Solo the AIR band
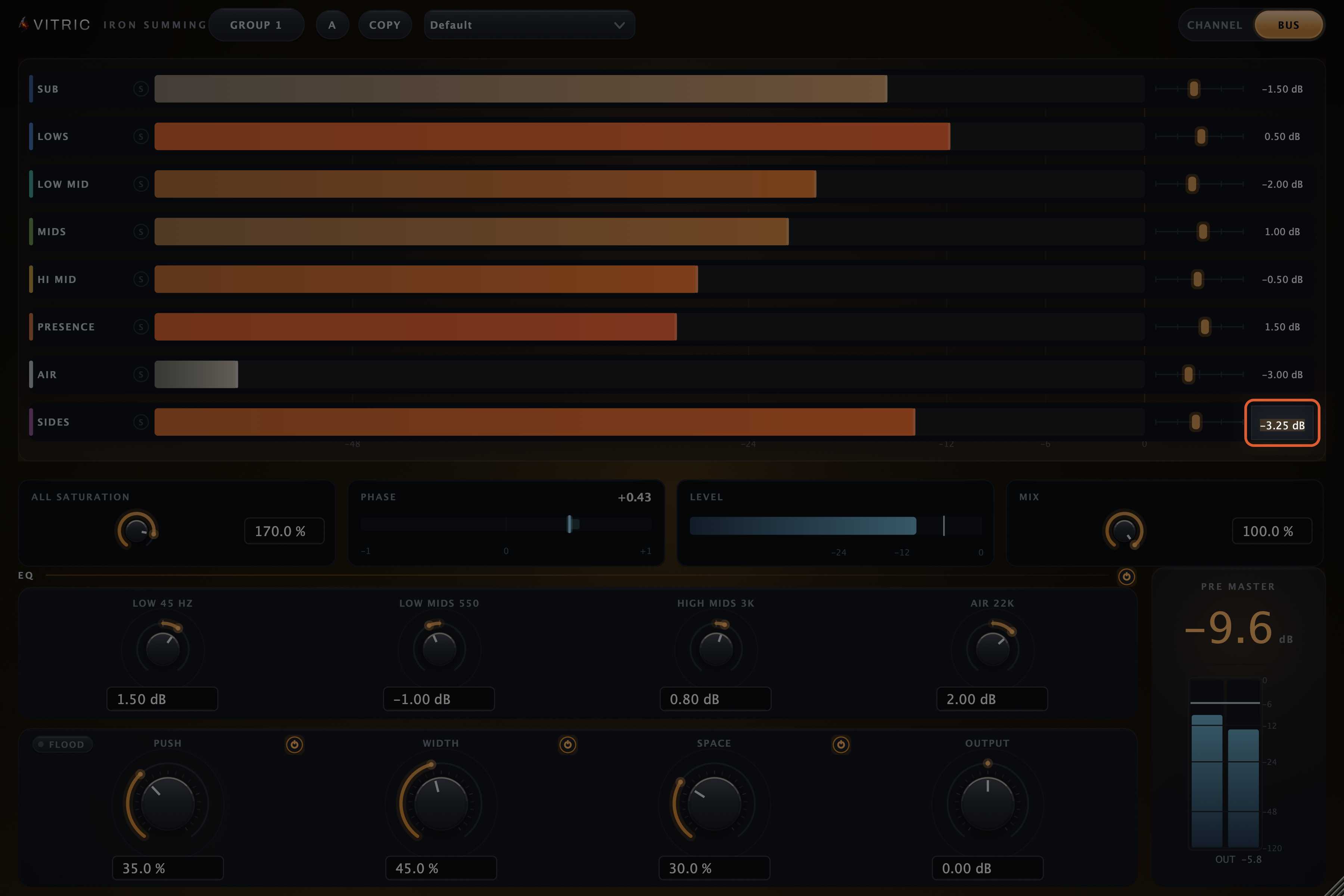 tap(141, 374)
